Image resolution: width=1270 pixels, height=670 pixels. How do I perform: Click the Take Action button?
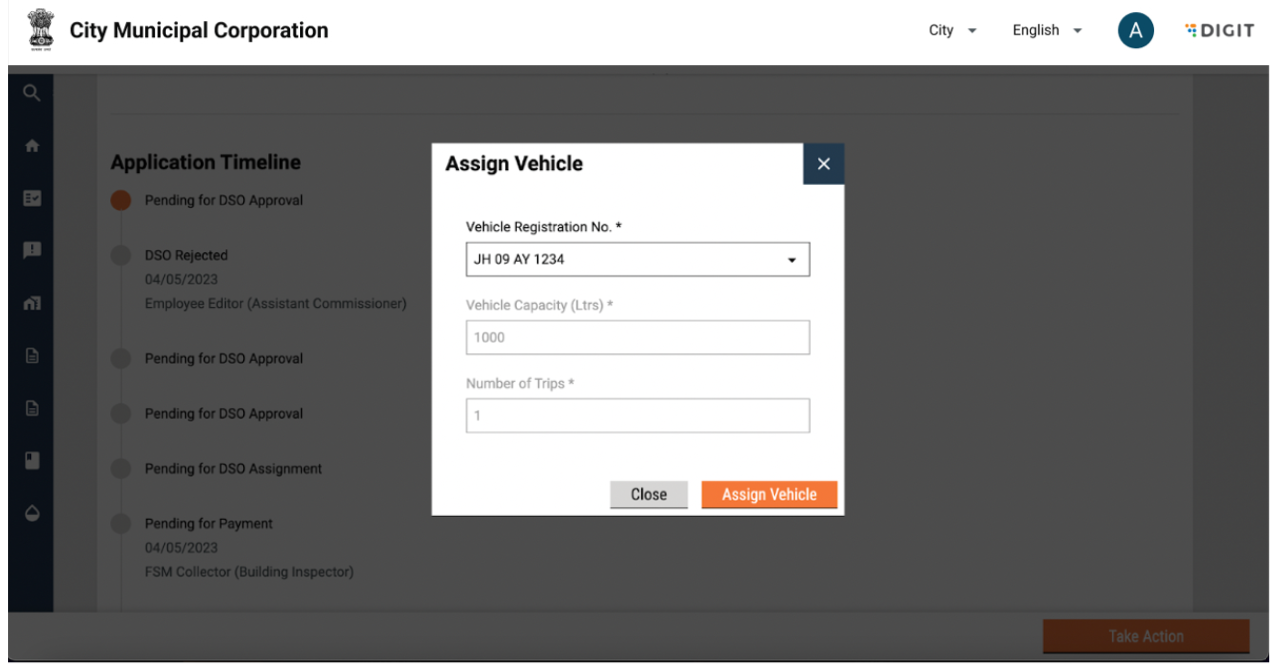[x=1145, y=636]
